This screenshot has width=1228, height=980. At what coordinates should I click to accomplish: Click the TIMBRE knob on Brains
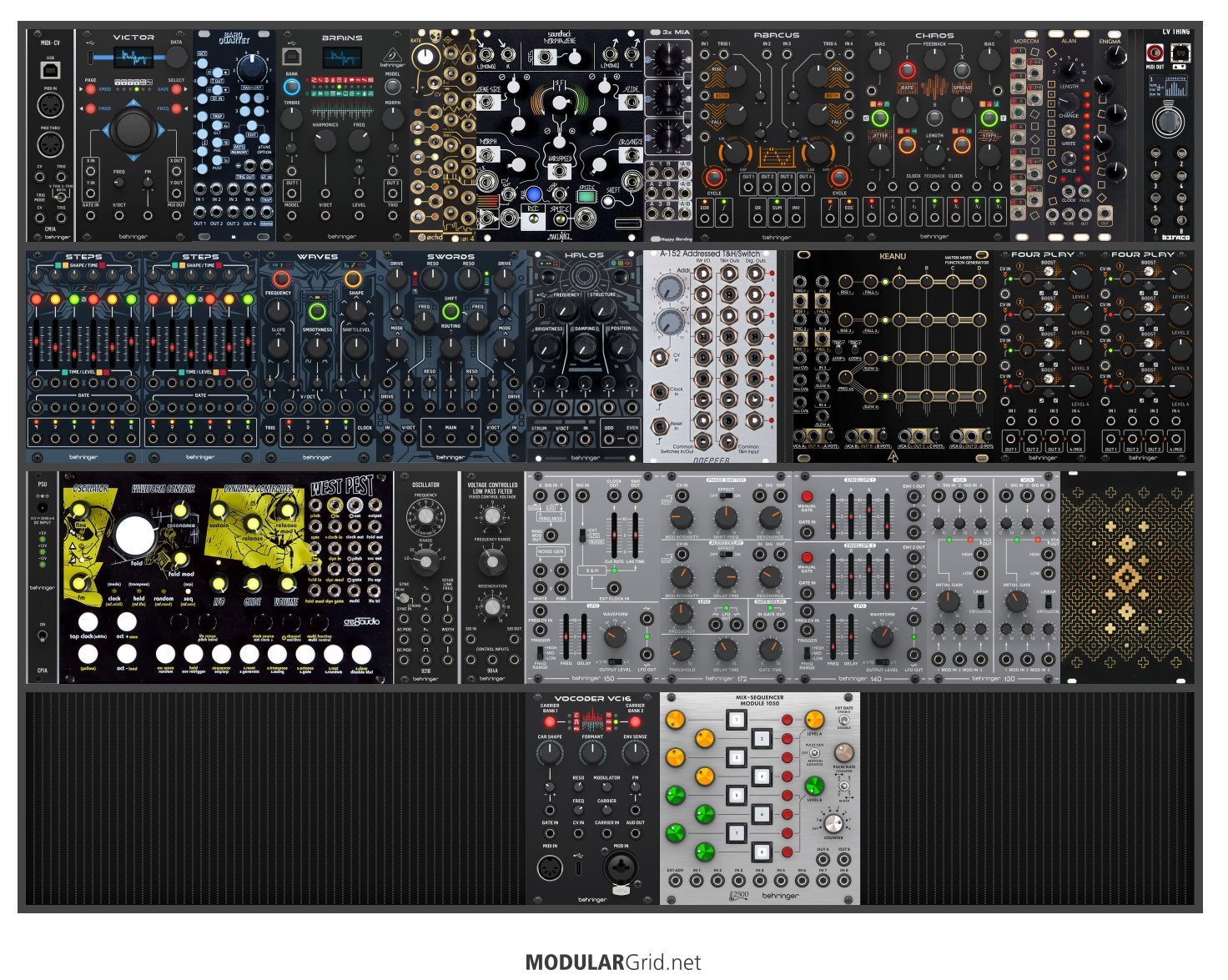tap(291, 118)
